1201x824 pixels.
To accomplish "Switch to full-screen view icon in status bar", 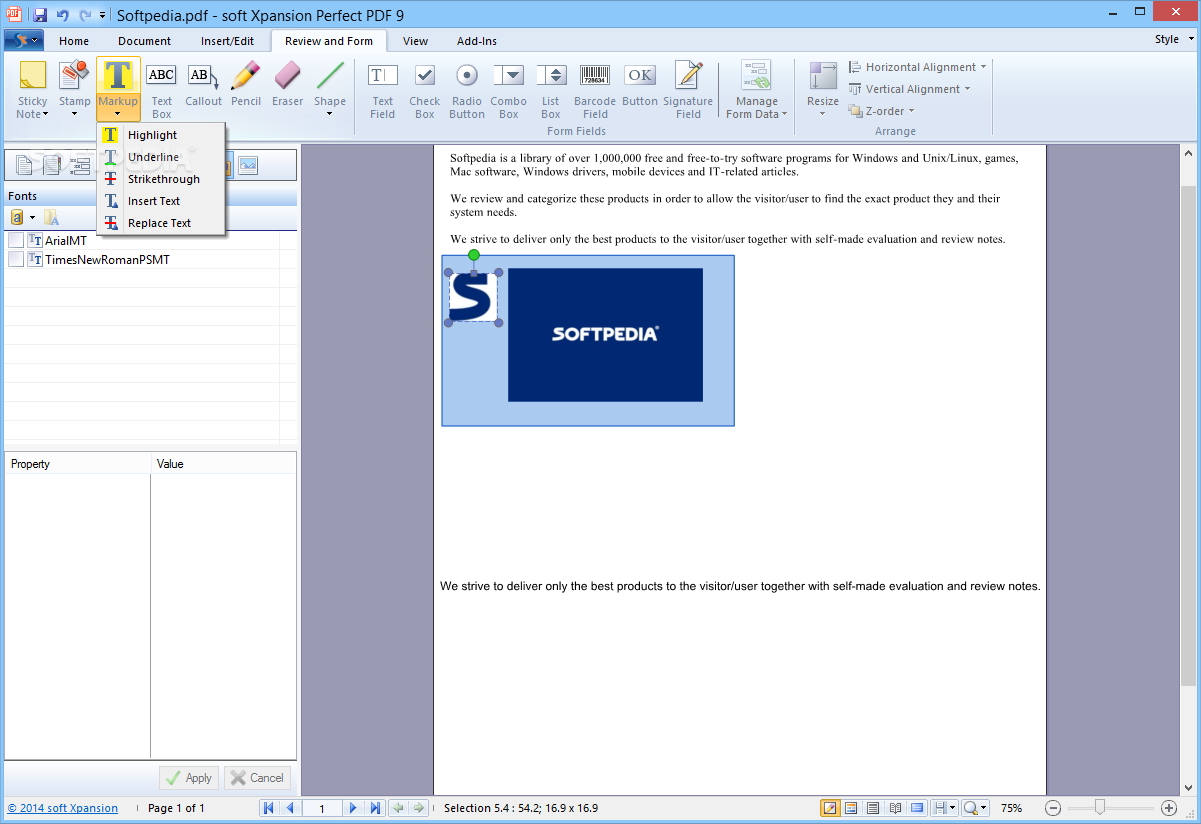I will tap(917, 808).
